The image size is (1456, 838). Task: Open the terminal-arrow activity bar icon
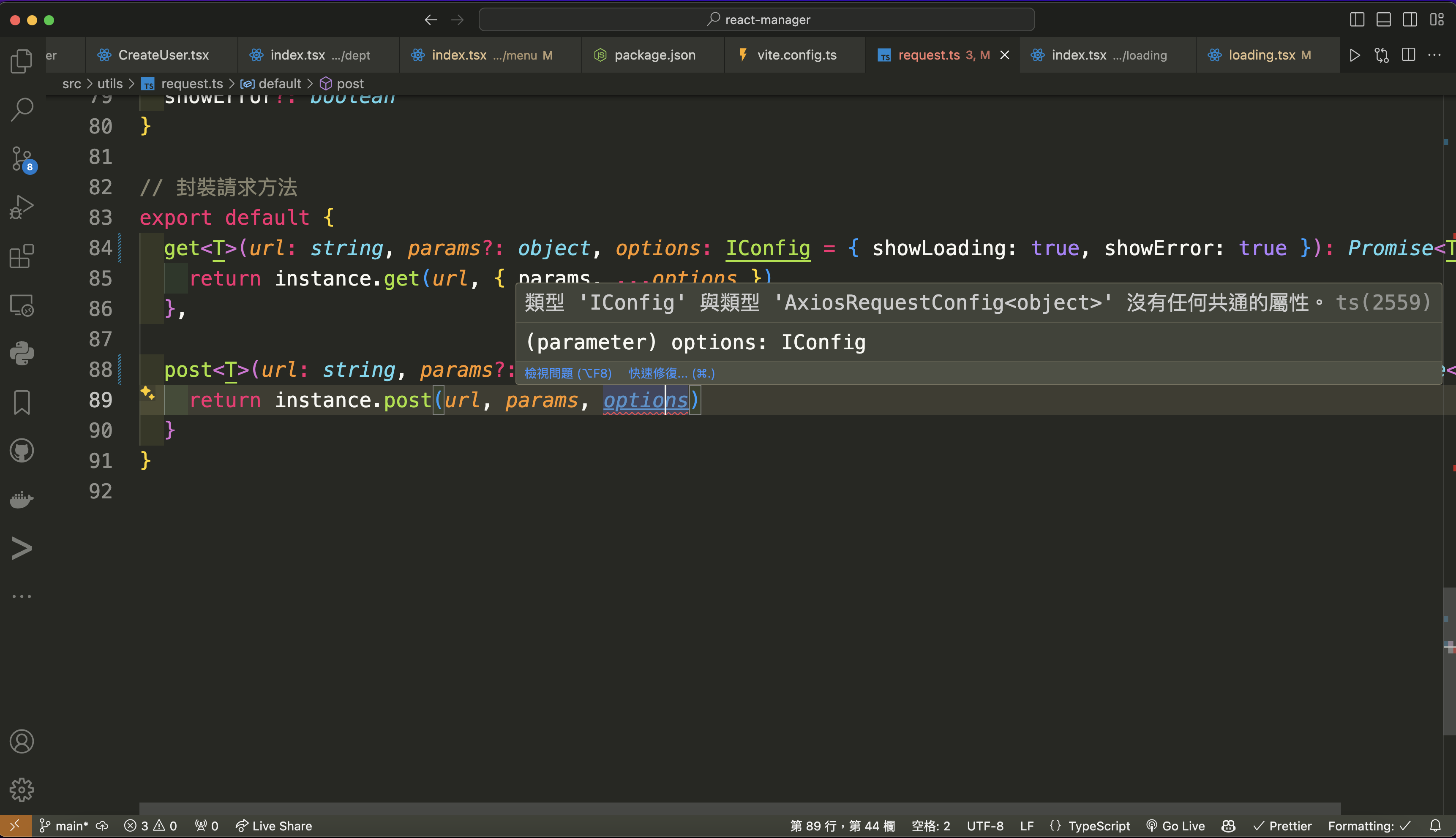[22, 548]
